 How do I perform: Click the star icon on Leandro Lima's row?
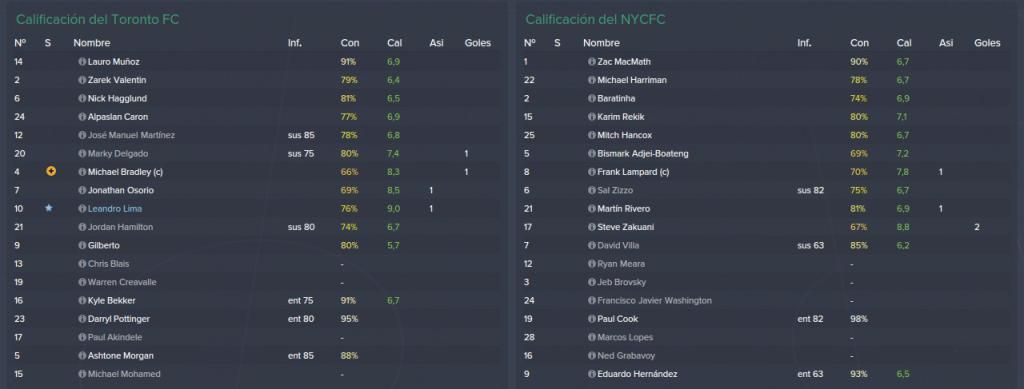coord(48,208)
